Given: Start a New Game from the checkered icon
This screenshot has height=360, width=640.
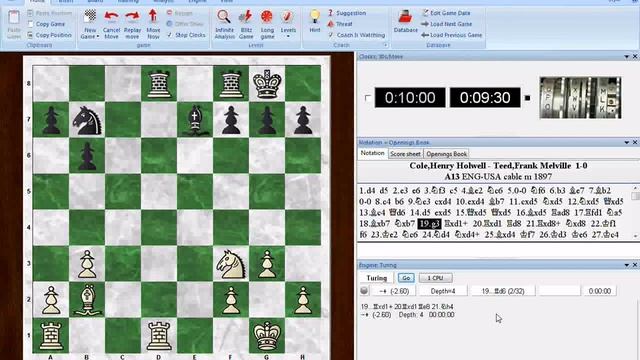Looking at the screenshot, I should (x=90, y=17).
